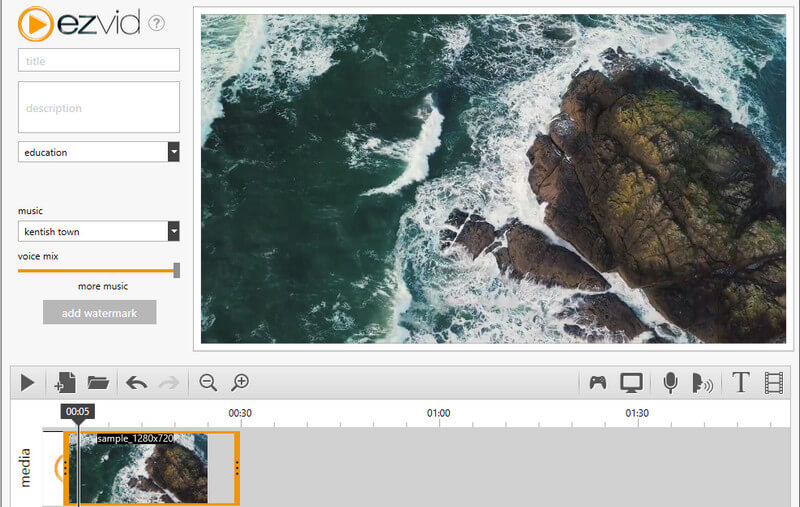The image size is (800, 507).
Task: Click the more music link
Action: (x=103, y=287)
